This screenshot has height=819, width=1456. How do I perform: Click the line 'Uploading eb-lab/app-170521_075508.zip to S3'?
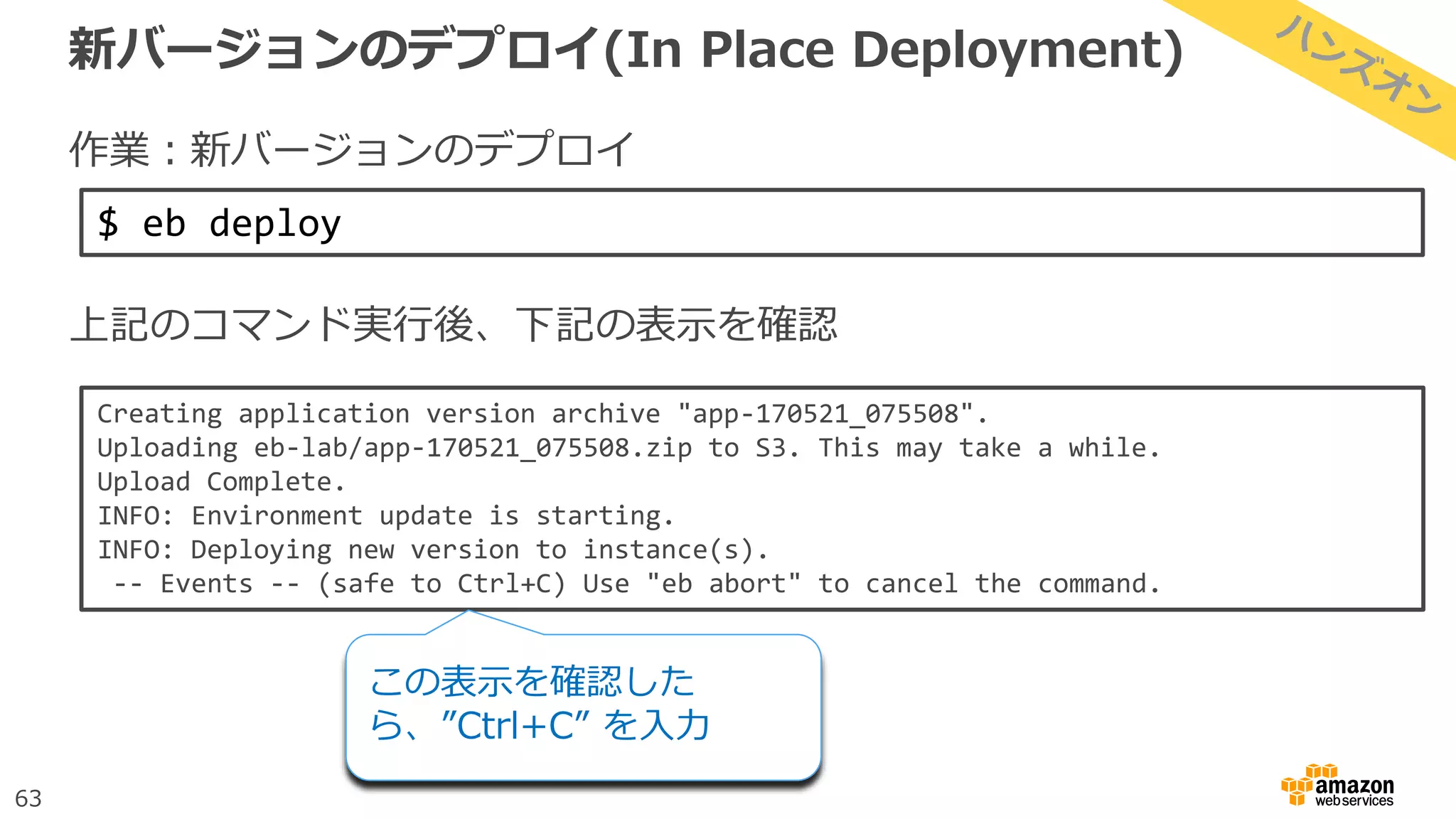[x=628, y=448]
